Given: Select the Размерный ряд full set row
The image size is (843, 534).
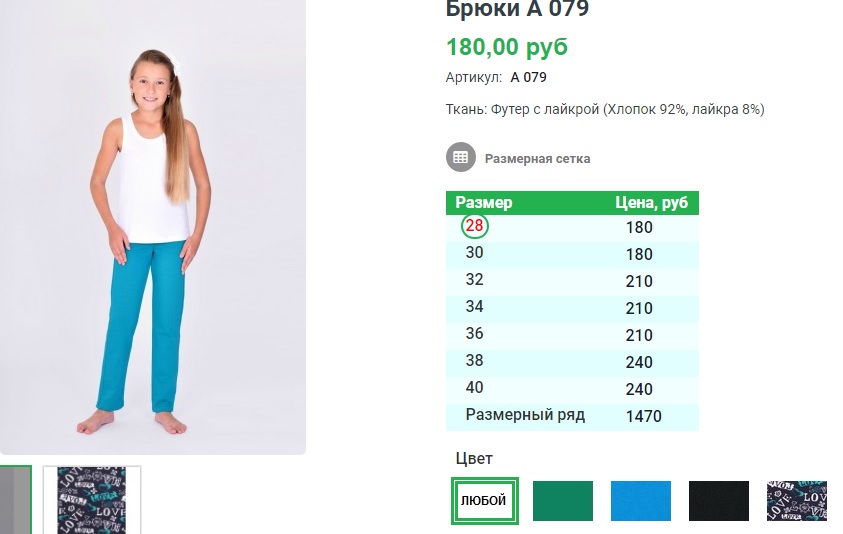Looking at the screenshot, I should pos(525,416).
